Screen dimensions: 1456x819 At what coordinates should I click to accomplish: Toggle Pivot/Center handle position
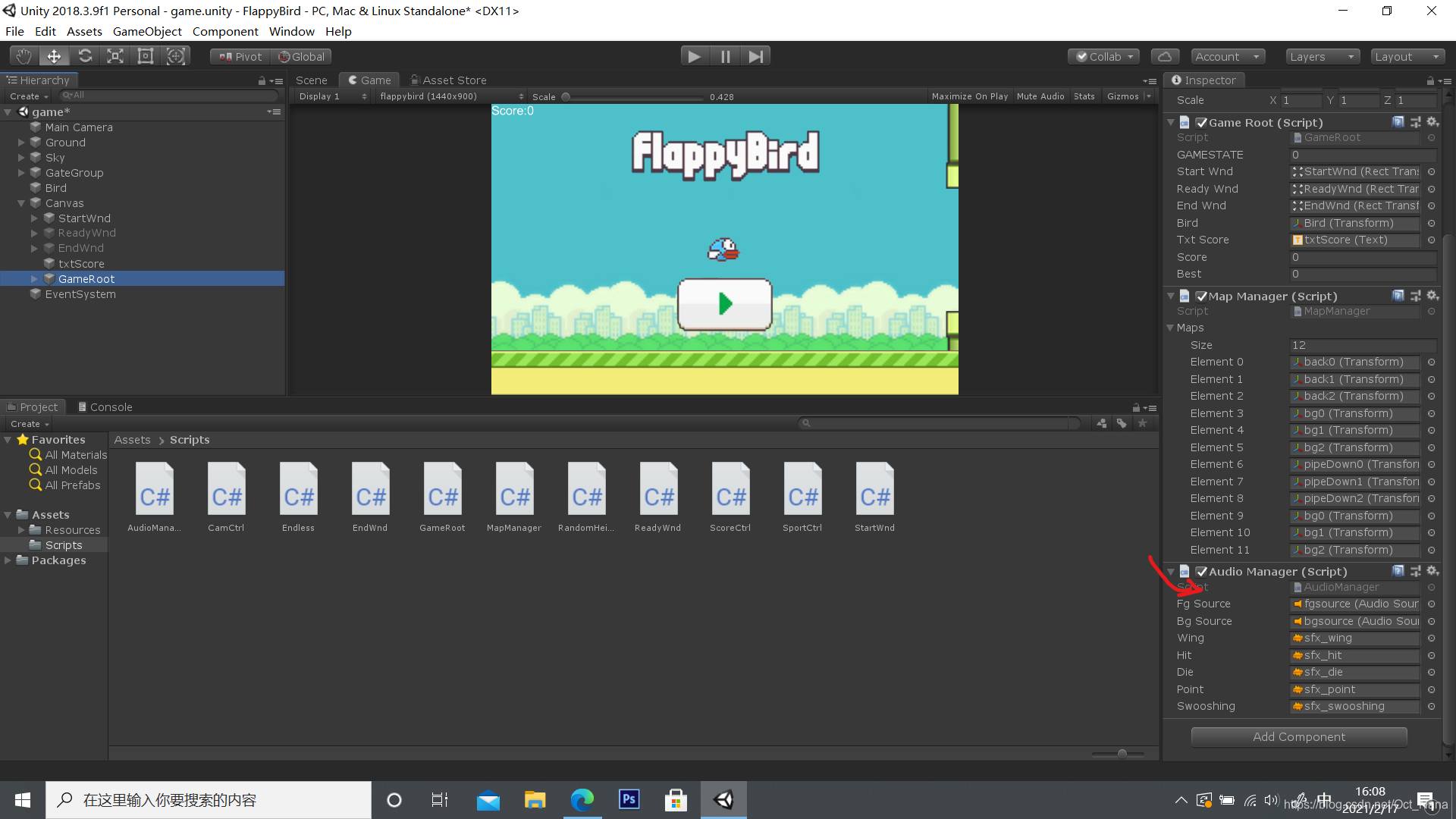point(240,57)
